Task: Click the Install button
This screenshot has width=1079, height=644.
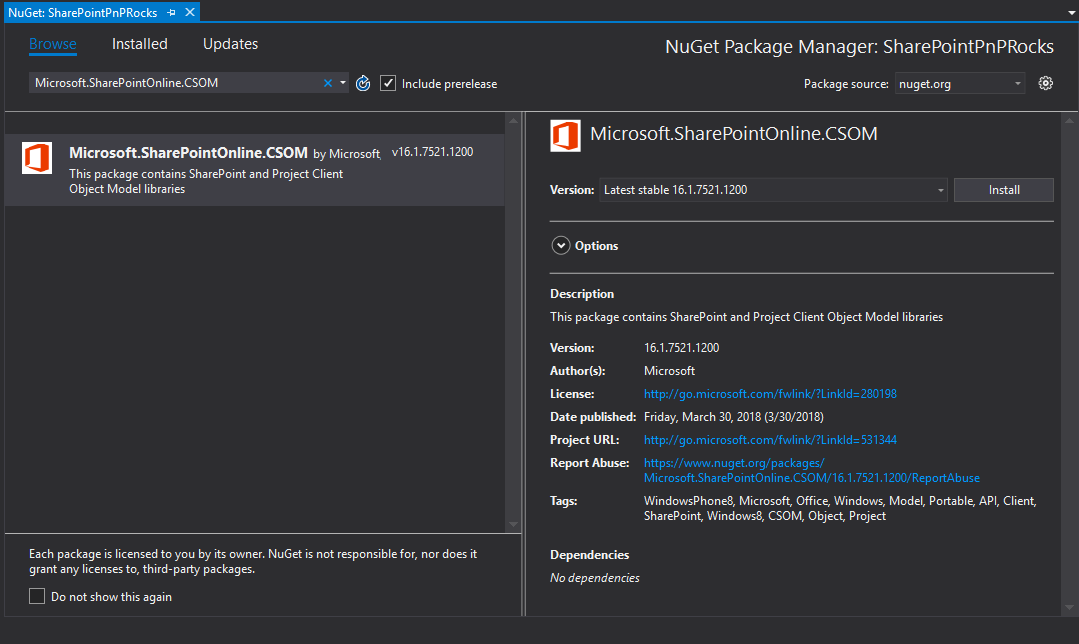Action: [1003, 190]
